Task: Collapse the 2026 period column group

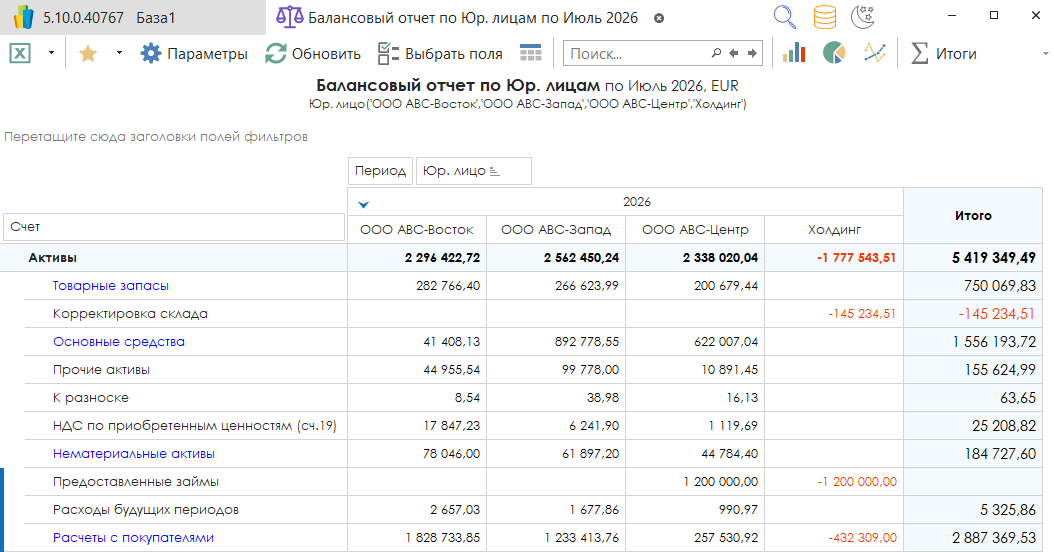Action: coord(363,203)
